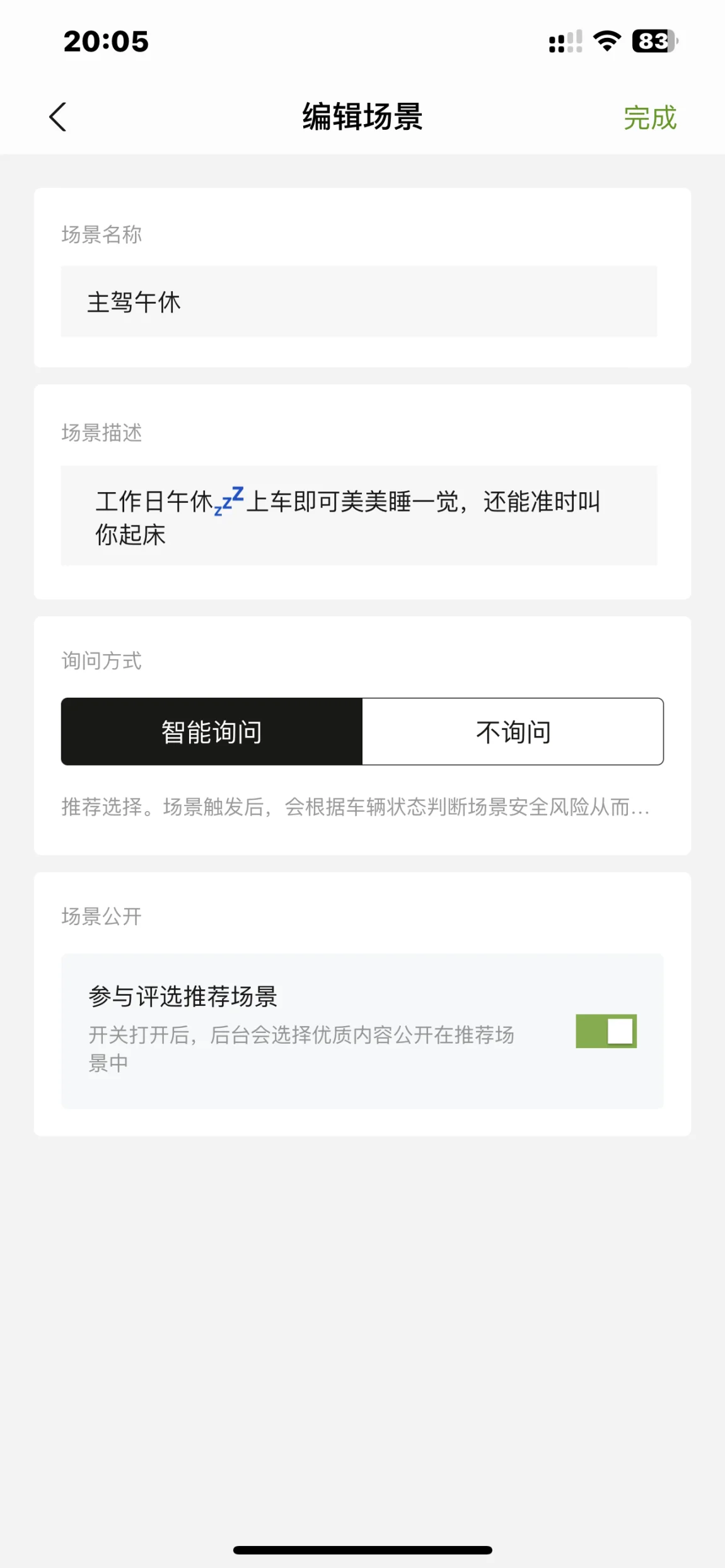The height and width of the screenshot is (1568, 725).
Task: Select the 智能询问 option
Action: [212, 732]
